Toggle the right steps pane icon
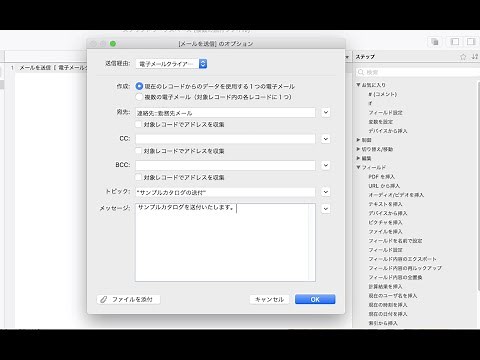480x360 pixels. [471, 42]
